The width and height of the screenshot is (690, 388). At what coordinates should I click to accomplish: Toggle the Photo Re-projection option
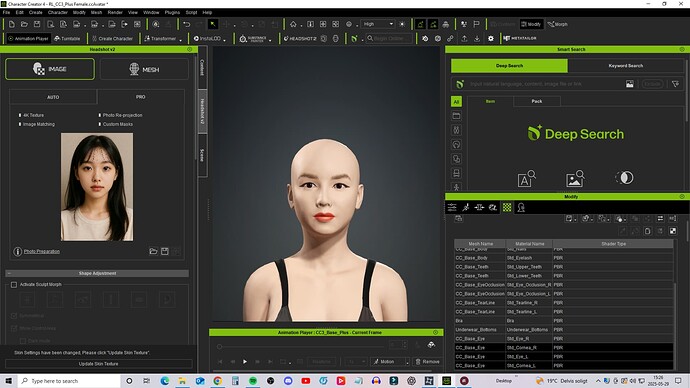(x=121, y=115)
